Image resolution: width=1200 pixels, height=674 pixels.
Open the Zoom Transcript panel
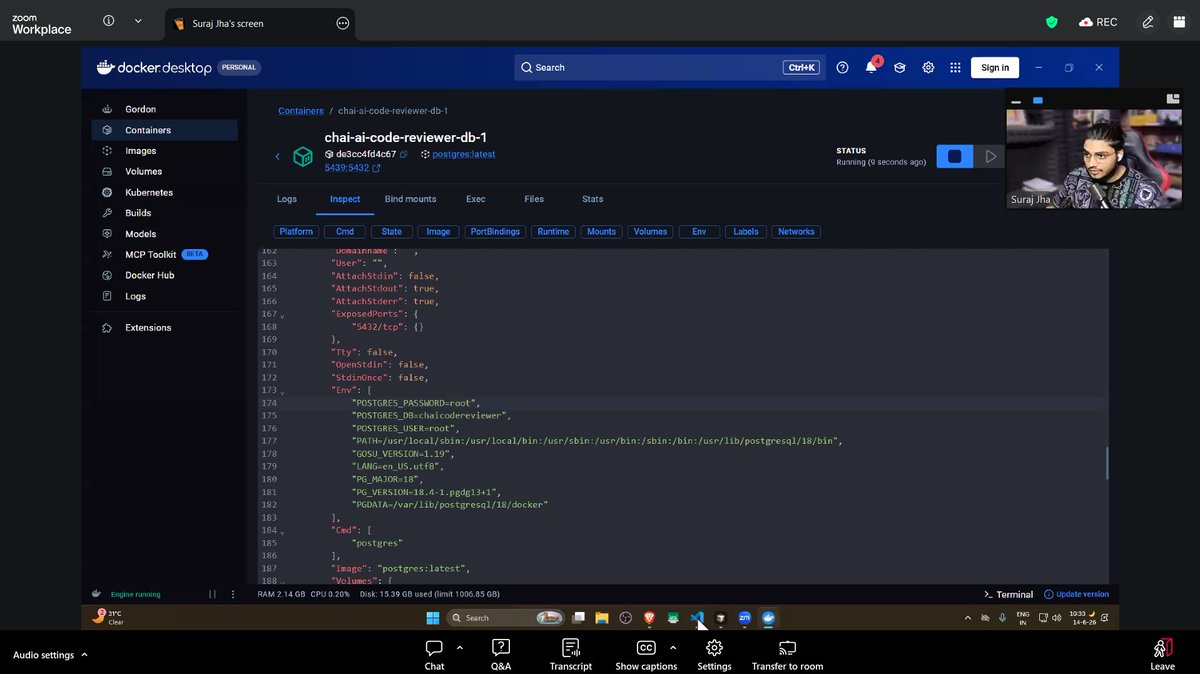571,655
